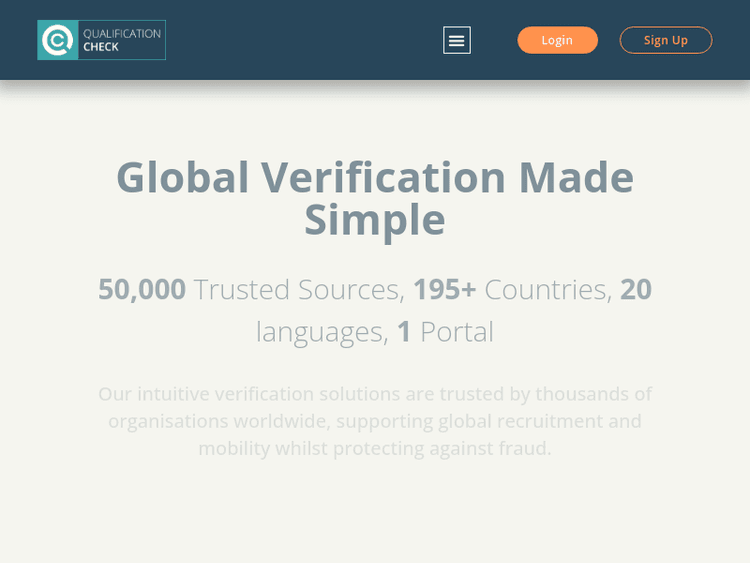
Task: Click the bold '20' number
Action: [636, 289]
